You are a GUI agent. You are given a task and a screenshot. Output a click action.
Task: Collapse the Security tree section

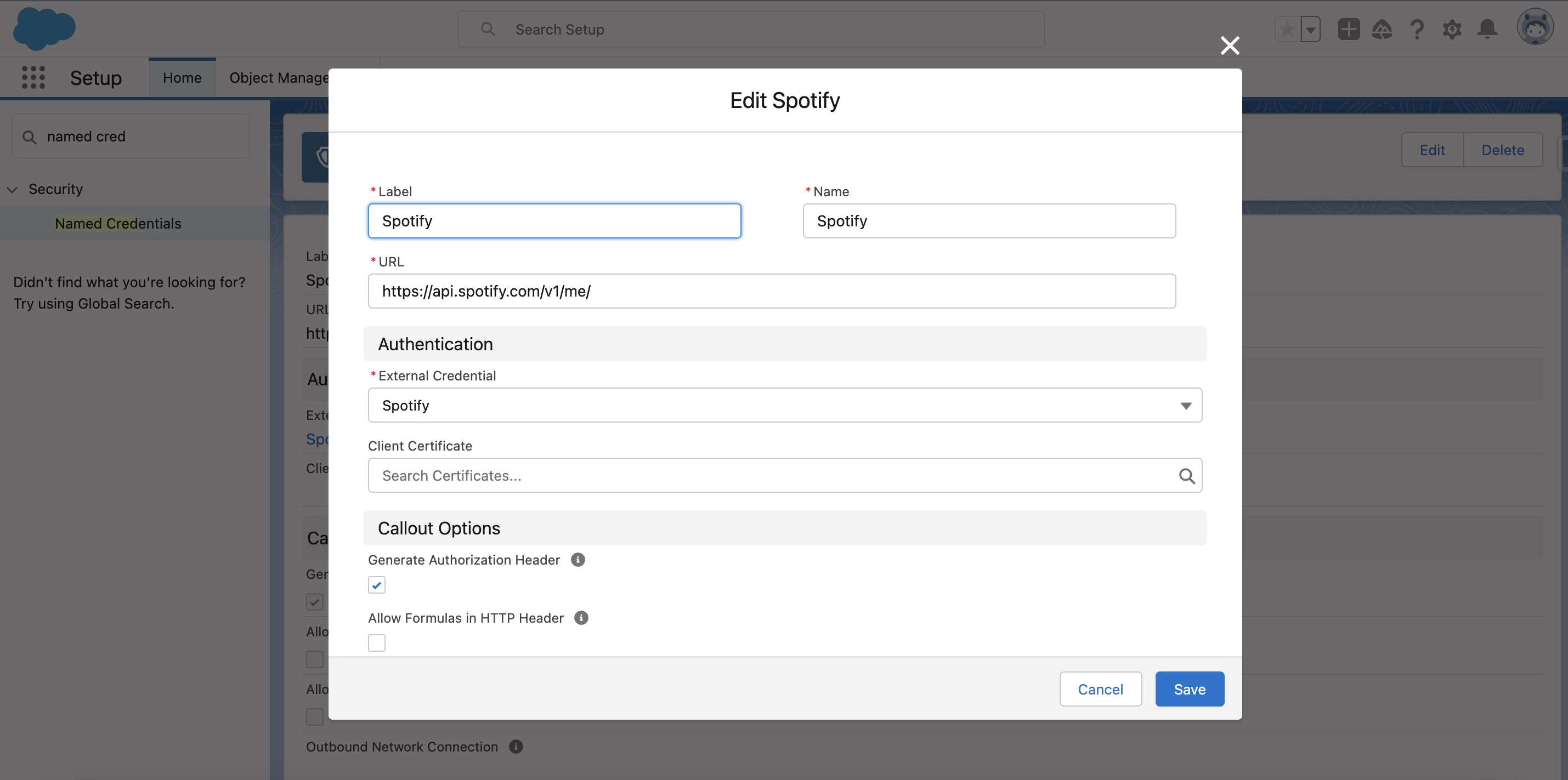(x=12, y=189)
